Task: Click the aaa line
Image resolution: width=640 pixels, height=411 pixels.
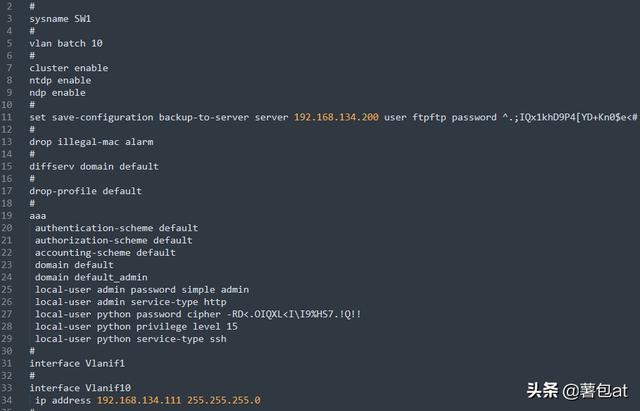Action: click(x=38, y=216)
